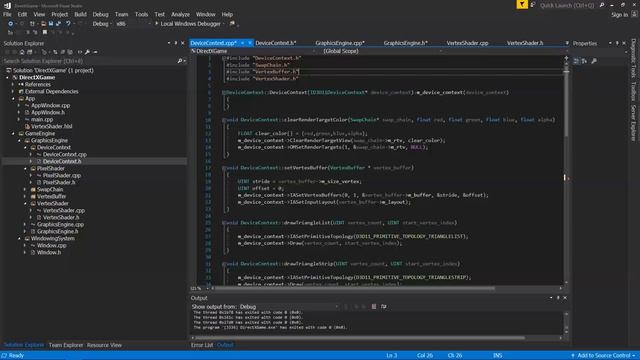The width and height of the screenshot is (640, 360).
Task: Collapse the GraphicsEngine folder
Action: pos(19,140)
